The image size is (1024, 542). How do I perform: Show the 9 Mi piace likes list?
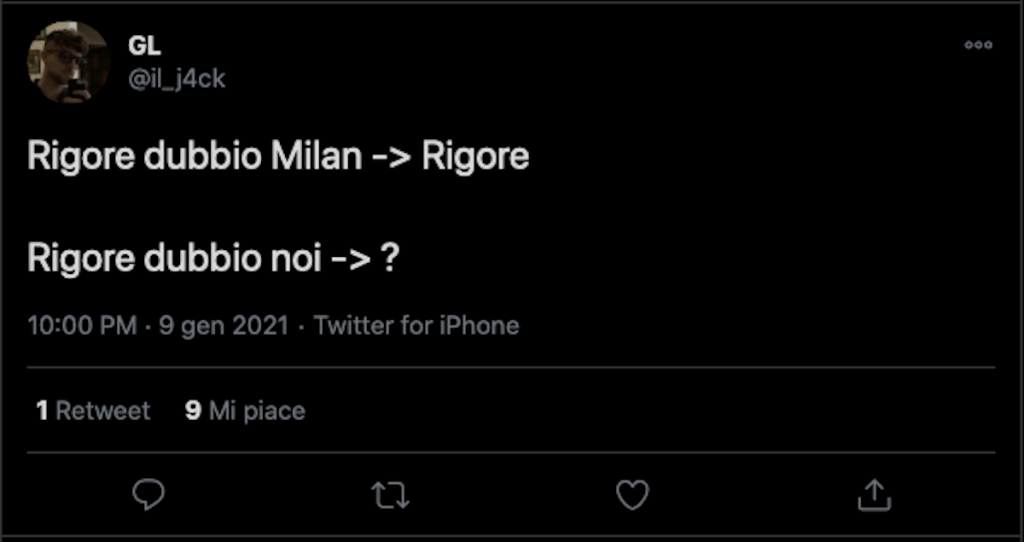click(245, 410)
